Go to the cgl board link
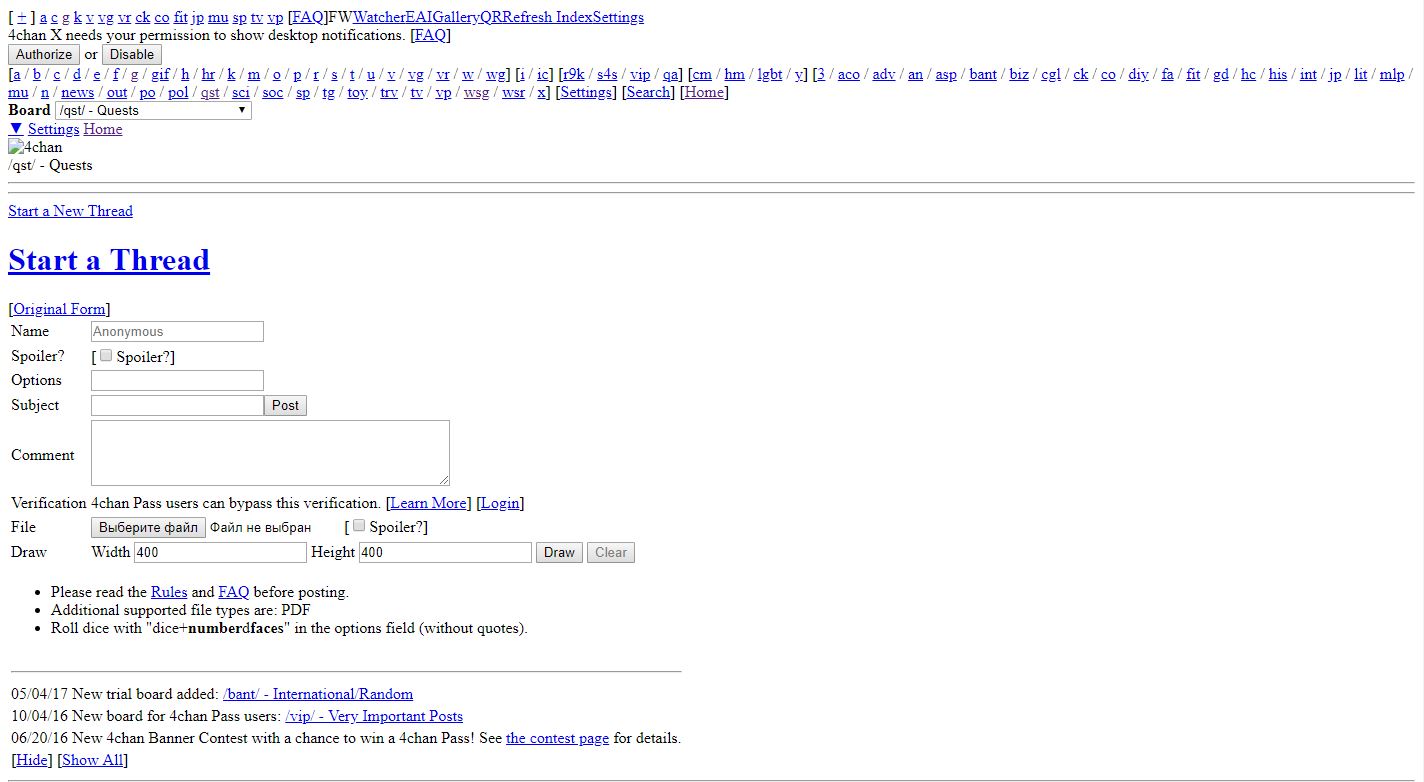 pos(1051,74)
